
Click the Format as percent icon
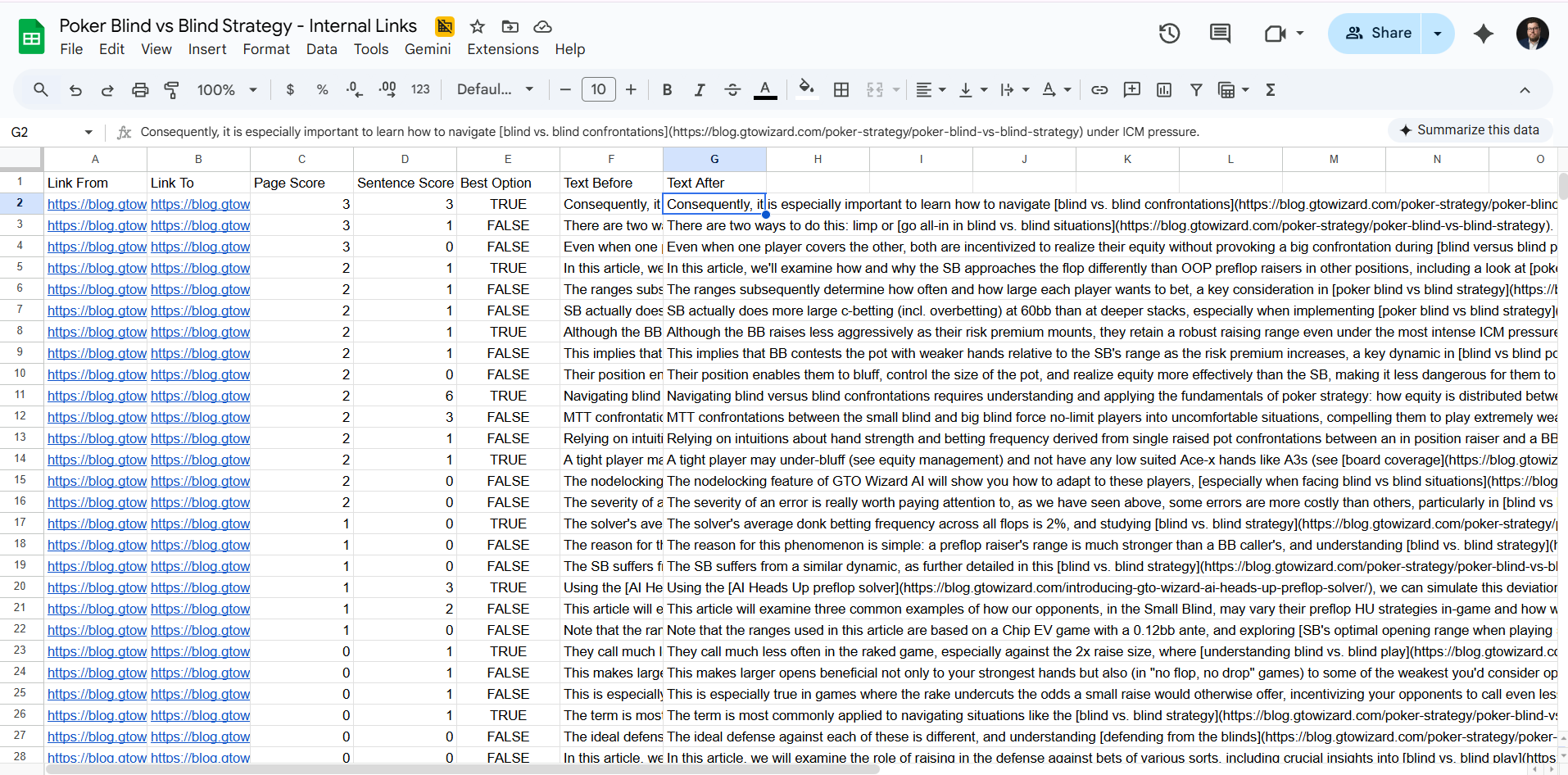[321, 89]
